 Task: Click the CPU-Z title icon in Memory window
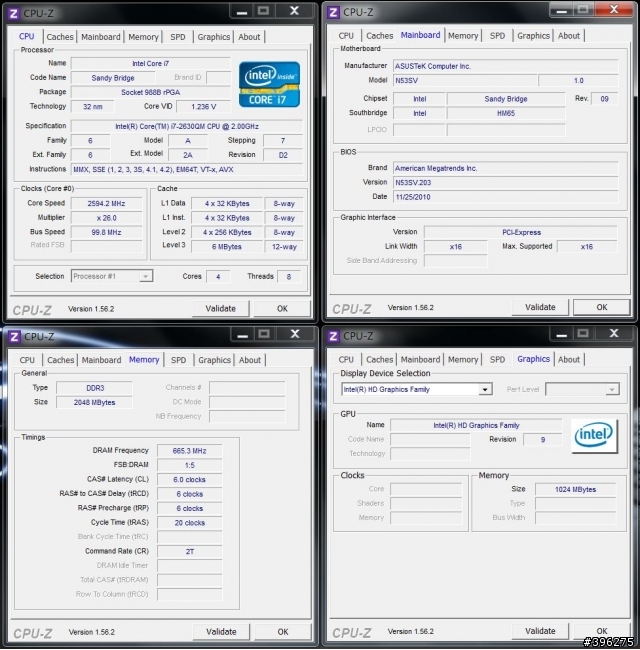pyautogui.click(x=14, y=337)
